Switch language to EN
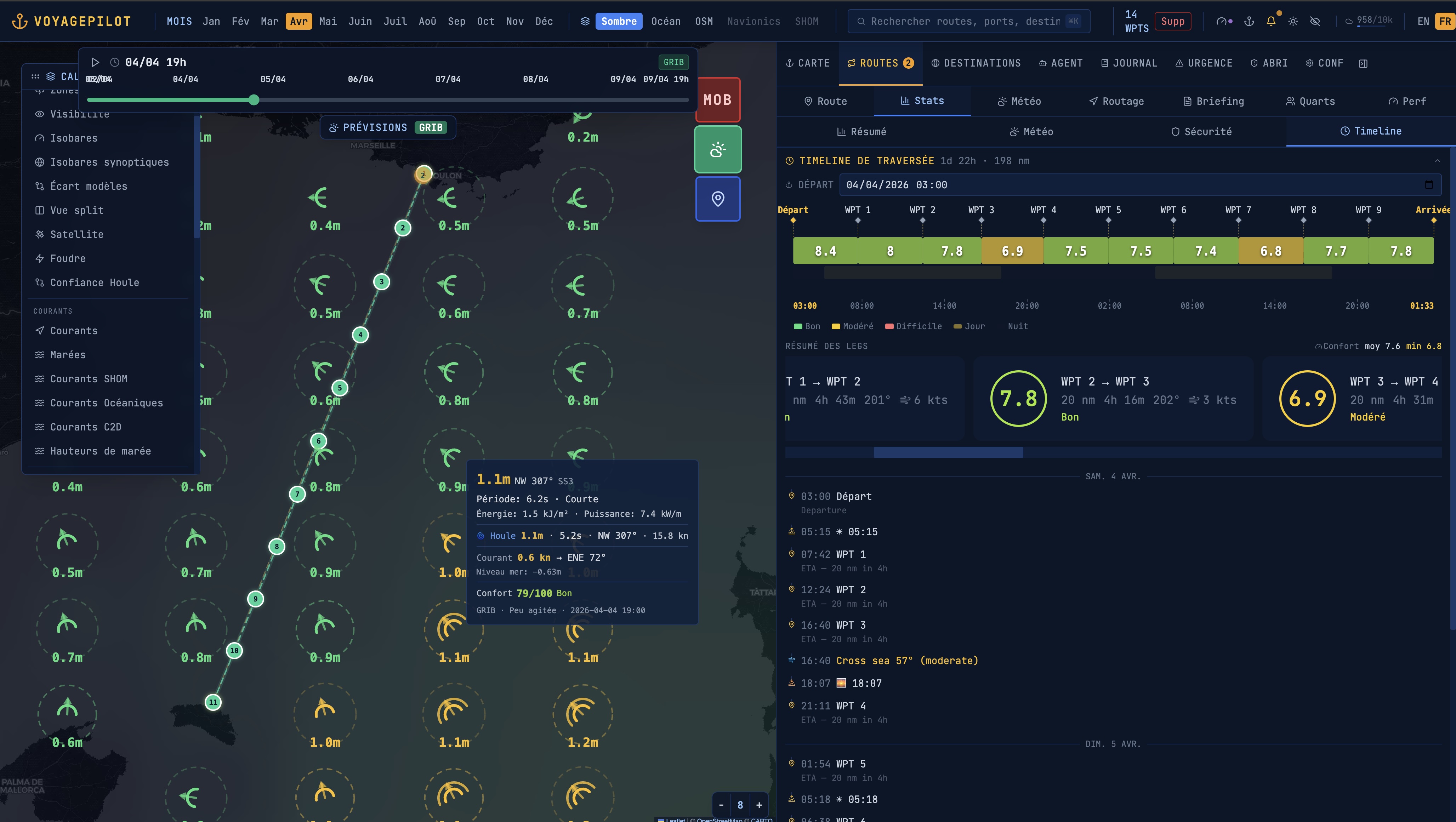The width and height of the screenshot is (1456, 822). (x=1423, y=22)
